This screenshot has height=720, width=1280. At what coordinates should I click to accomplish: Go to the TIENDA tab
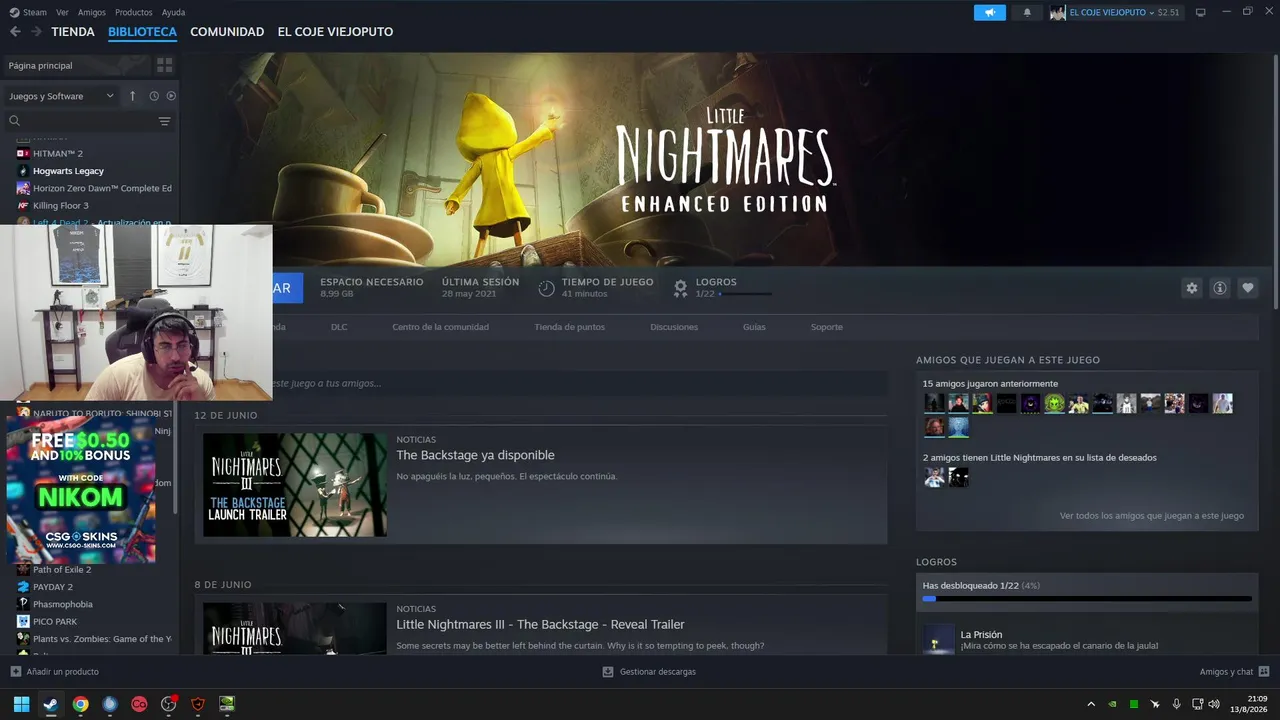click(73, 32)
